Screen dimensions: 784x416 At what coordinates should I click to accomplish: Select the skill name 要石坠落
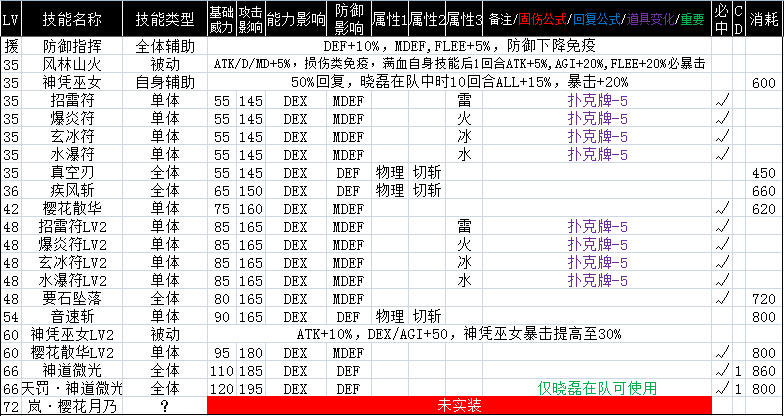pos(72,298)
